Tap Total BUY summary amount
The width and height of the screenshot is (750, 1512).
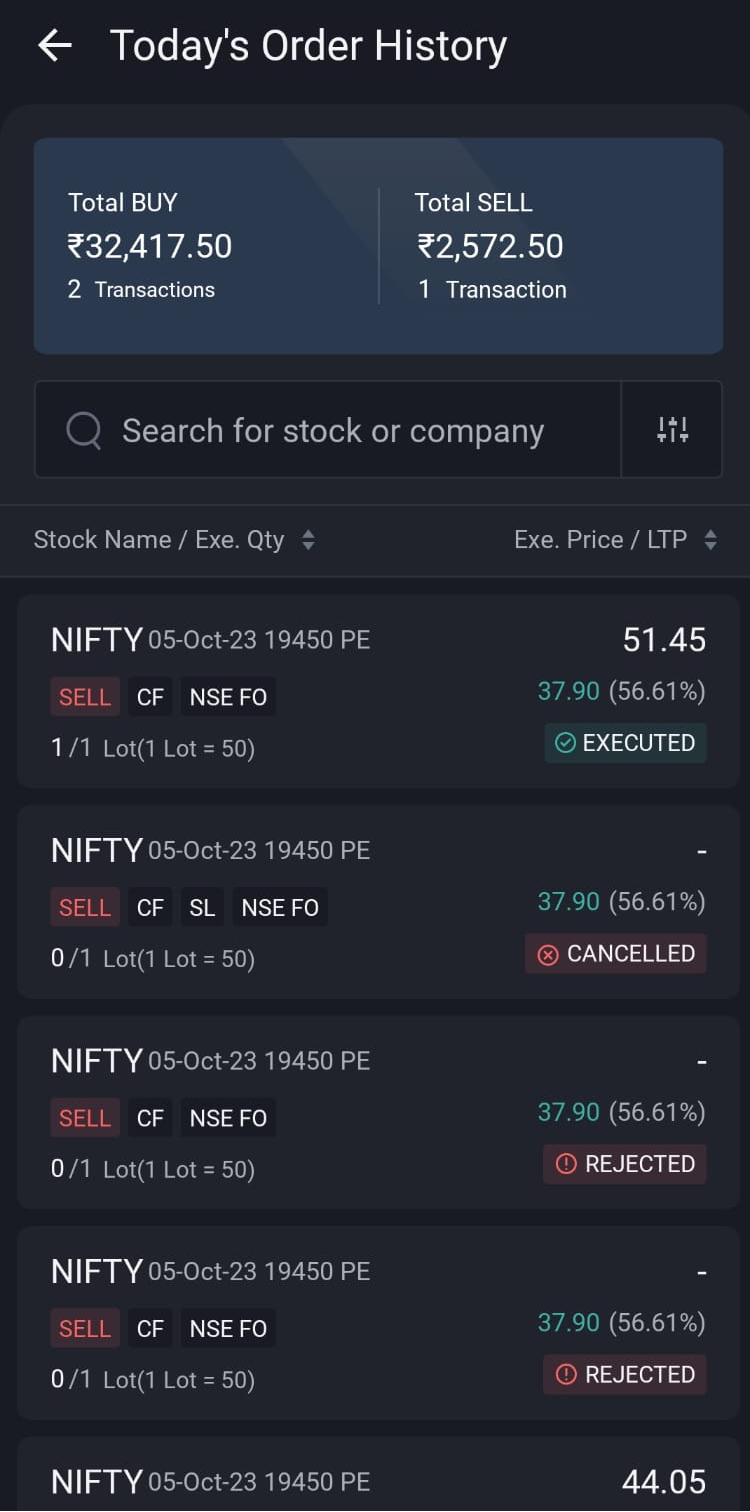coord(150,246)
